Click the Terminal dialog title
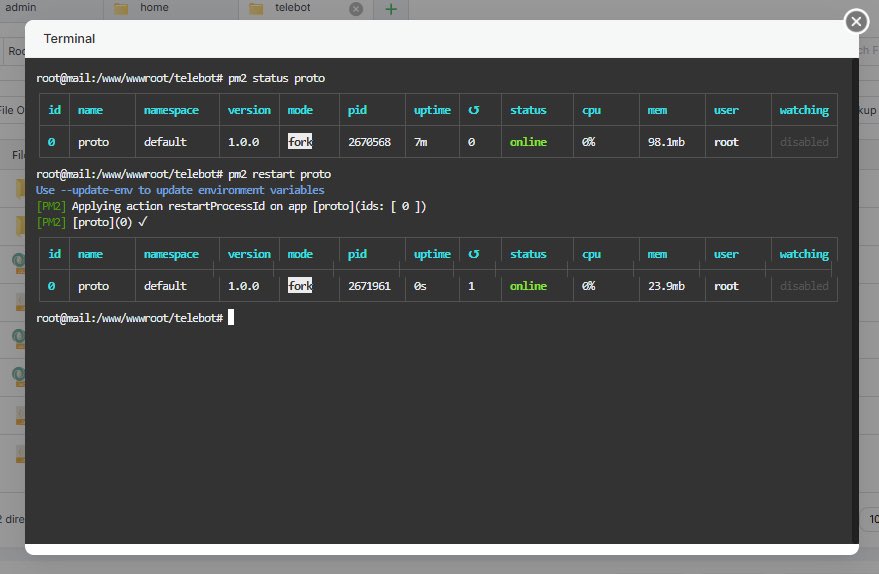This screenshot has height=574, width=879. click(70, 39)
